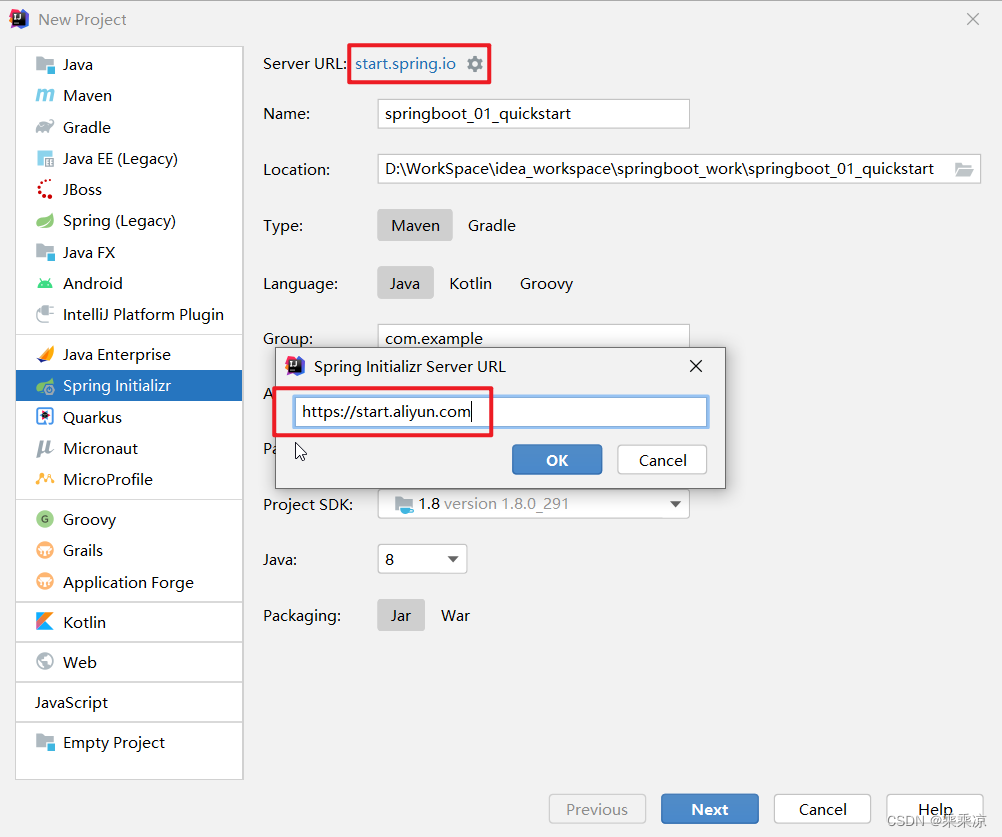1002x837 pixels.
Task: Set Packaging to War
Action: click(x=455, y=615)
